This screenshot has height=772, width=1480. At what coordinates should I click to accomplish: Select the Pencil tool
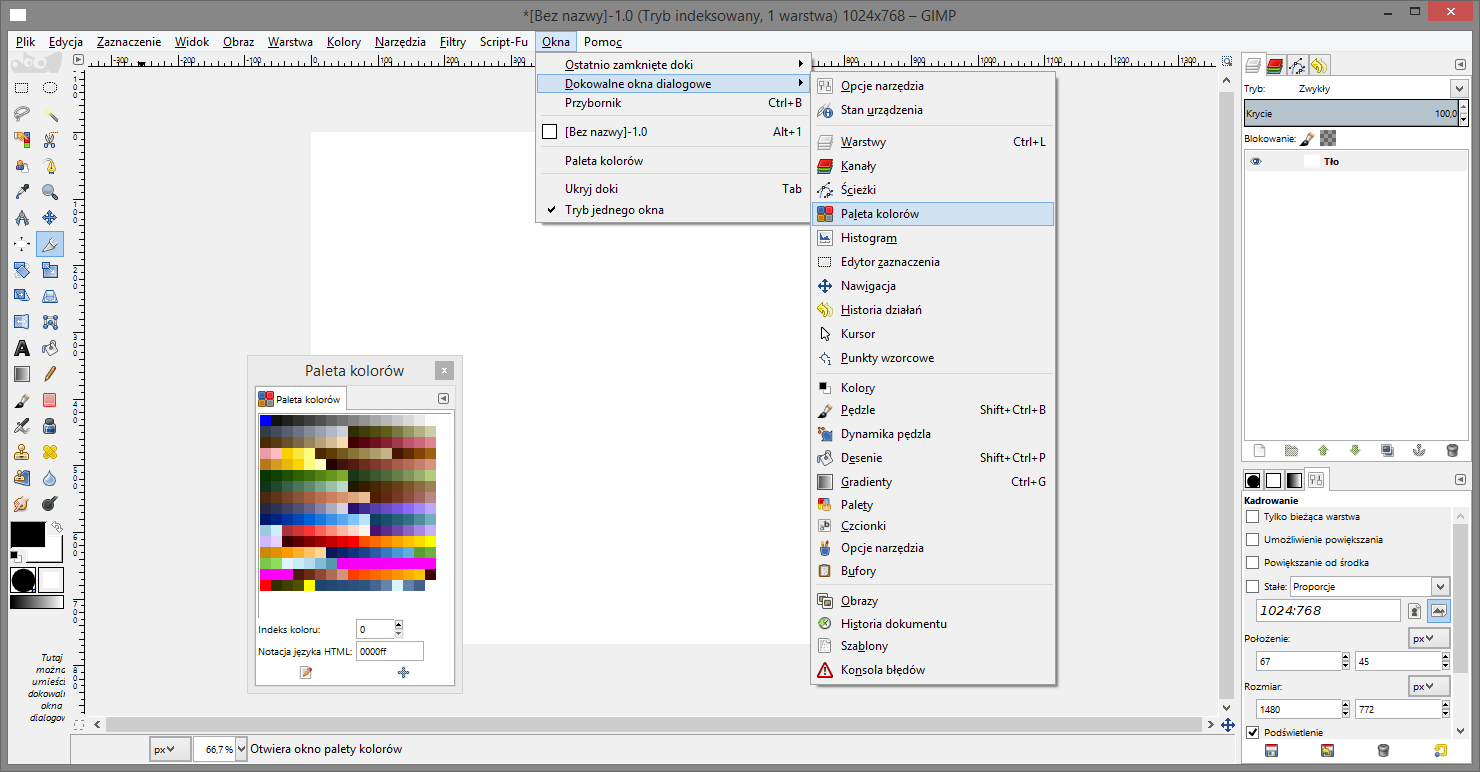click(x=49, y=374)
